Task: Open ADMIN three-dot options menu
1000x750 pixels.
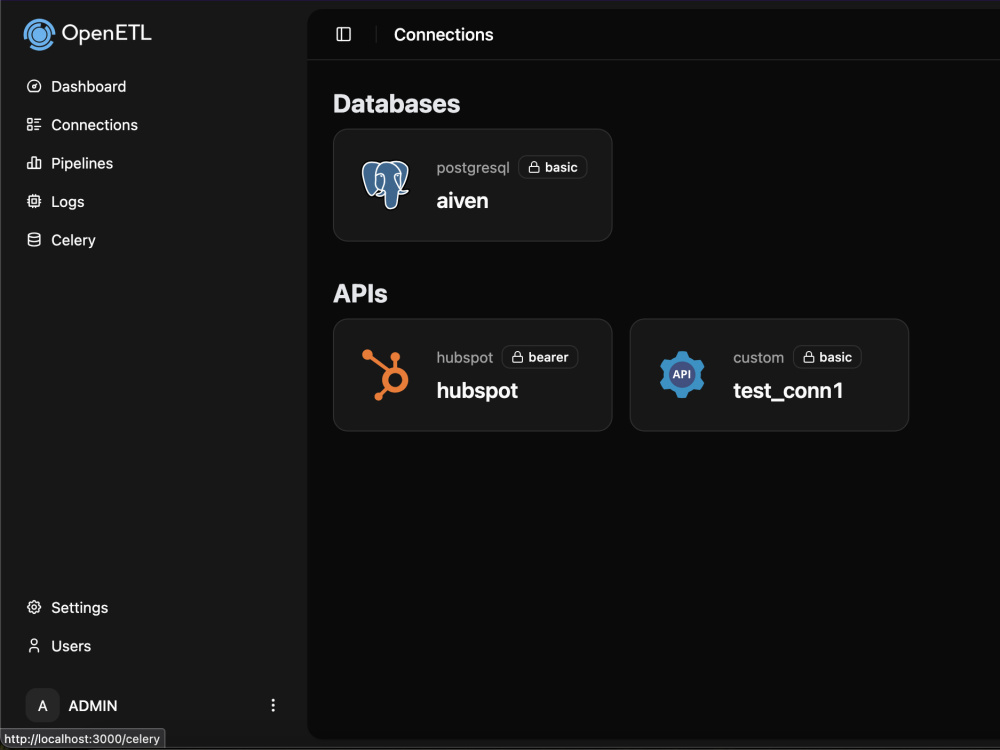Action: (273, 705)
